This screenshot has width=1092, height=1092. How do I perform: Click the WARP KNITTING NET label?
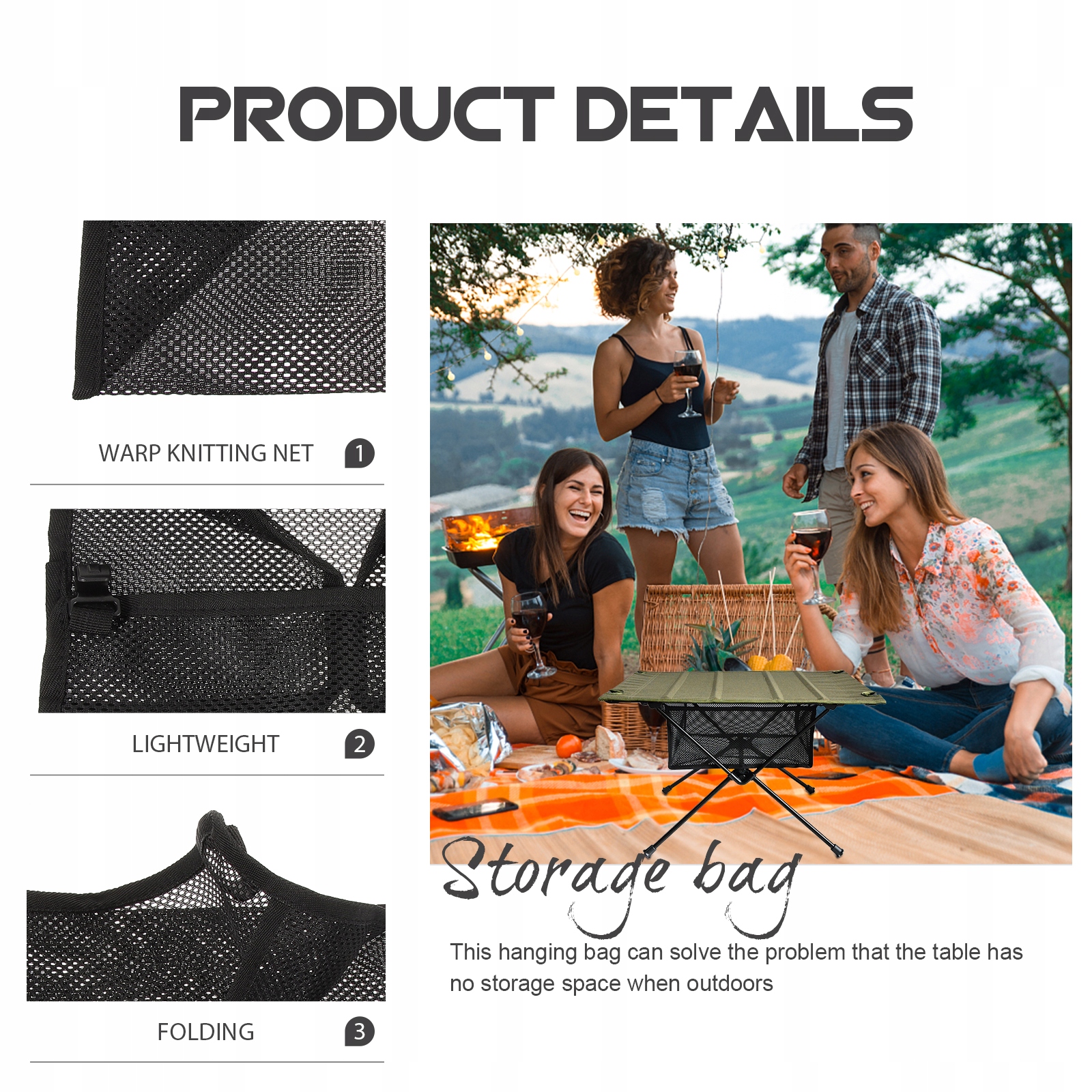pyautogui.click(x=205, y=453)
